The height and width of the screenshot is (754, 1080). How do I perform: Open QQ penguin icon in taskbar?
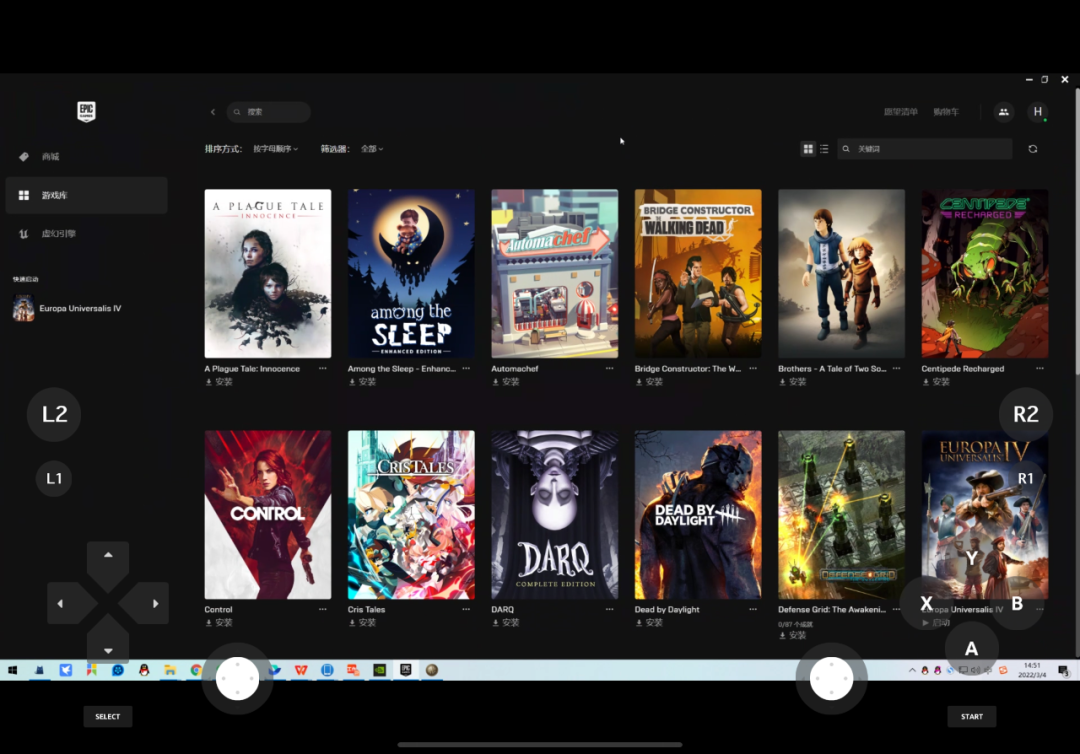click(x=144, y=670)
